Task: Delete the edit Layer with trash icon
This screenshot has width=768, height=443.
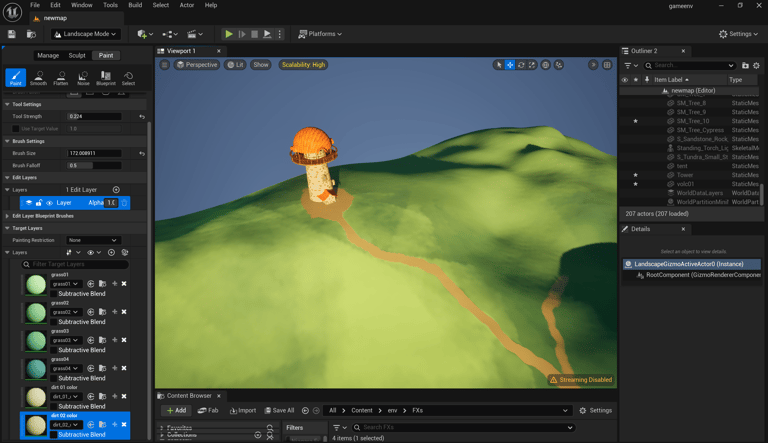Action: [x=124, y=202]
